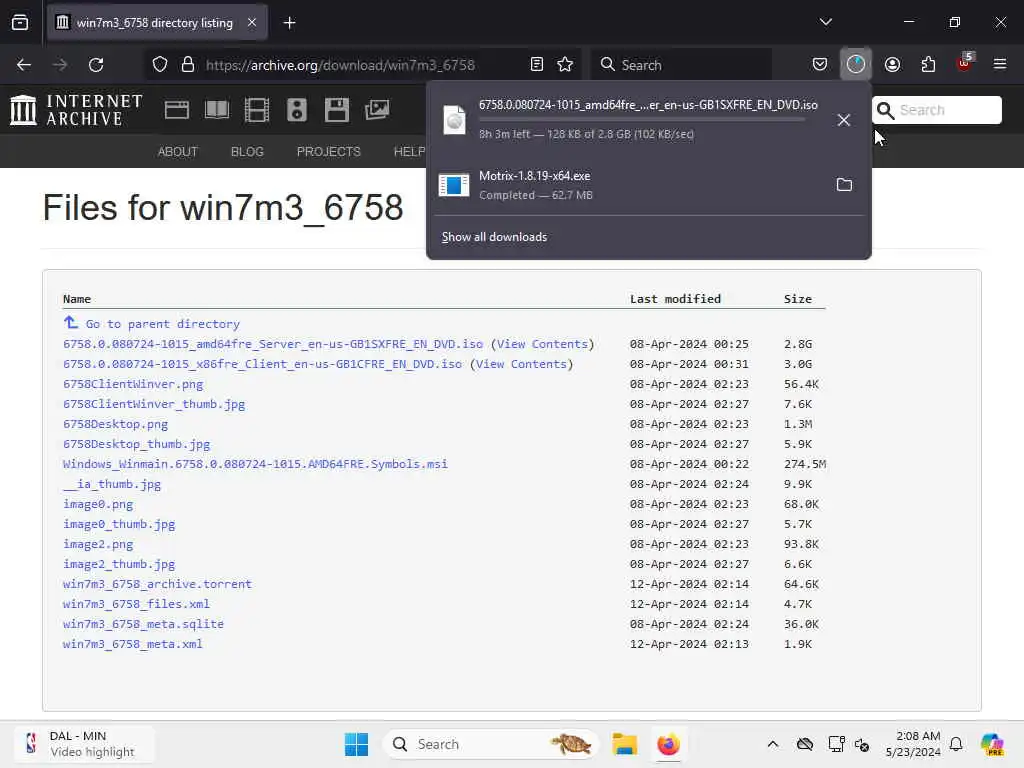Close the win7m3_6758 directory listing tab

[x=251, y=23]
